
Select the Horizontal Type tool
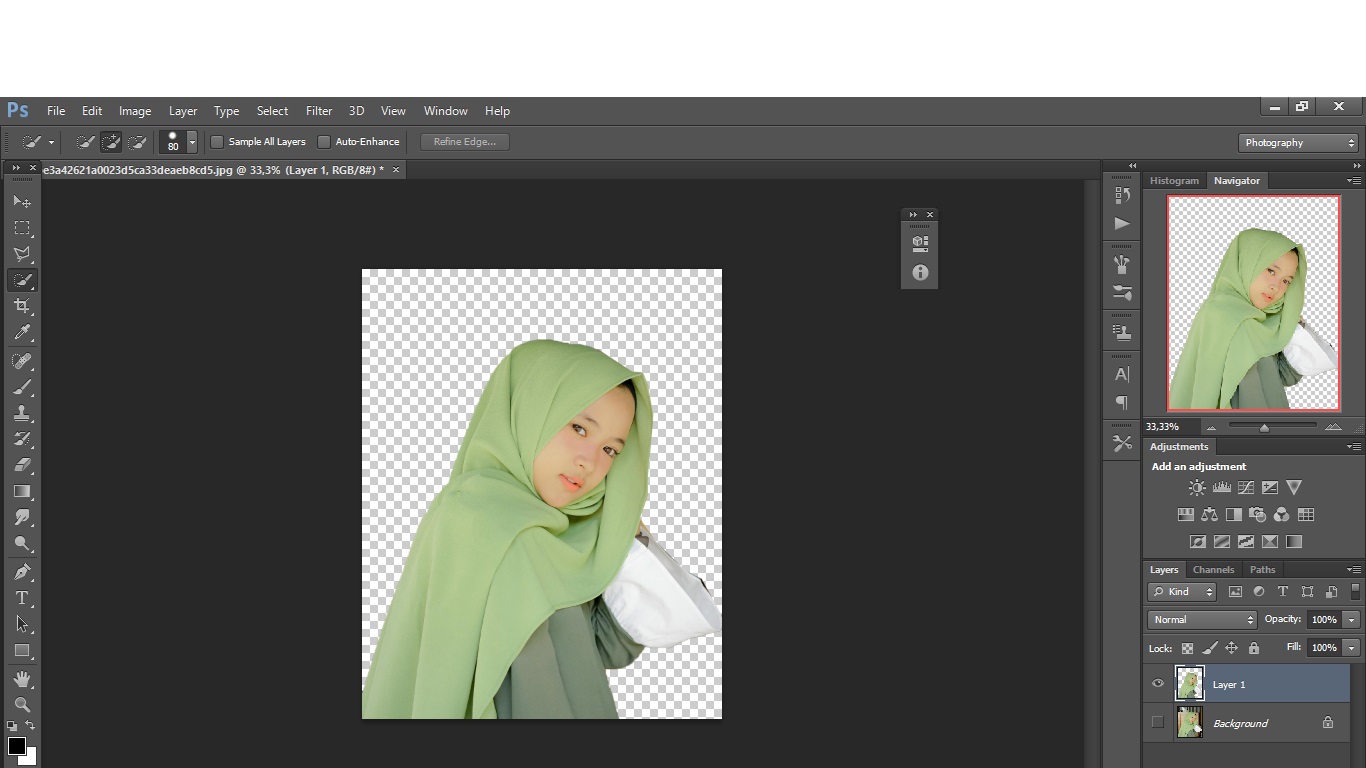coord(22,598)
